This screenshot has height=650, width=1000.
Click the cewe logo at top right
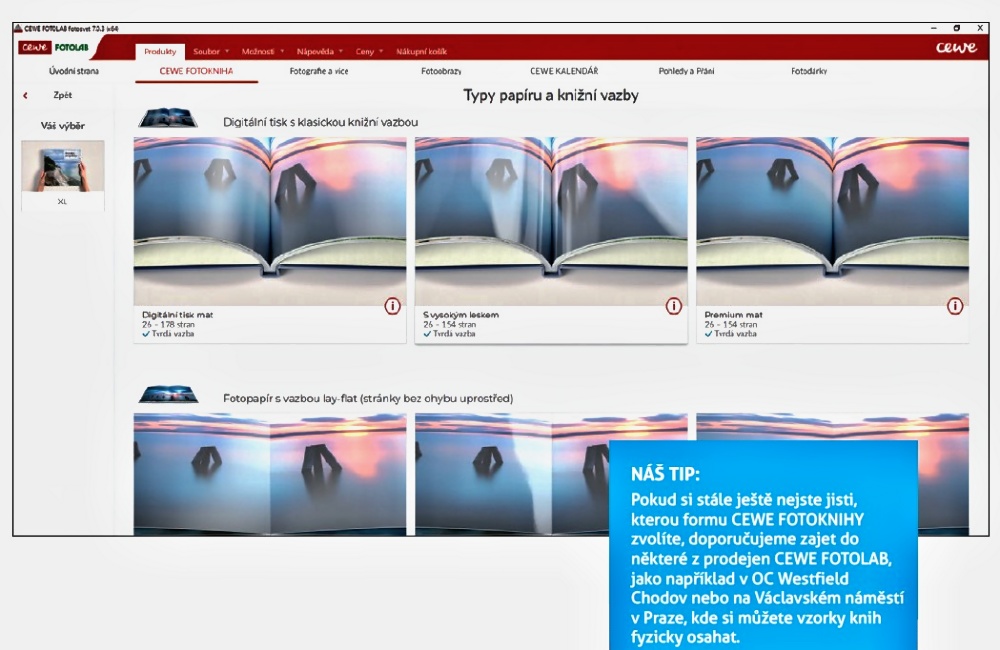(x=956, y=48)
